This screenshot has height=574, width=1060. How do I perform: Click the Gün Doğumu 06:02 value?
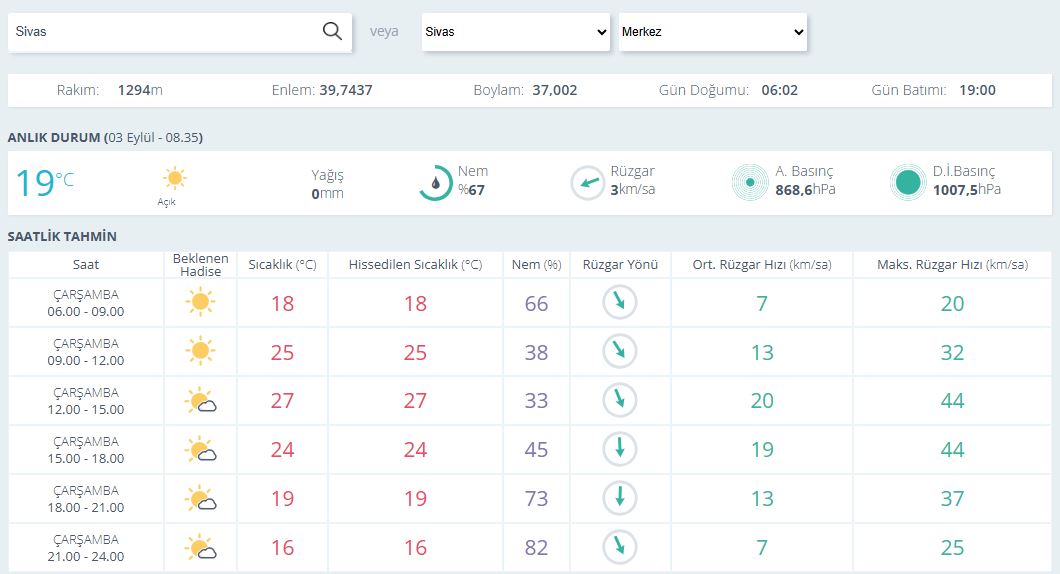click(779, 90)
